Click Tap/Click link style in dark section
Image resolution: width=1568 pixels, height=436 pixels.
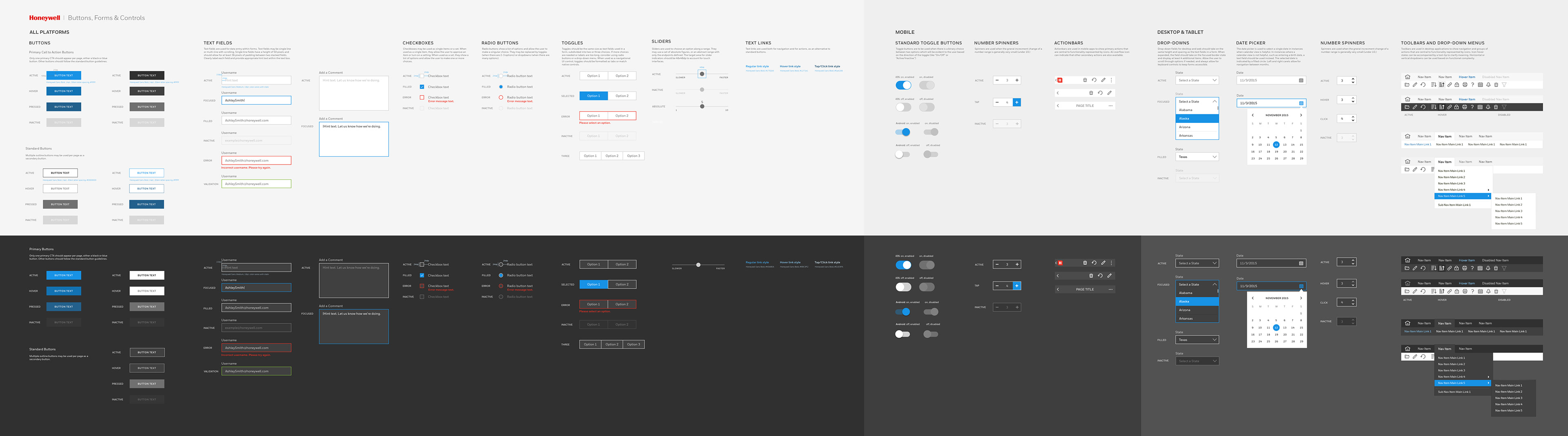pos(827,262)
